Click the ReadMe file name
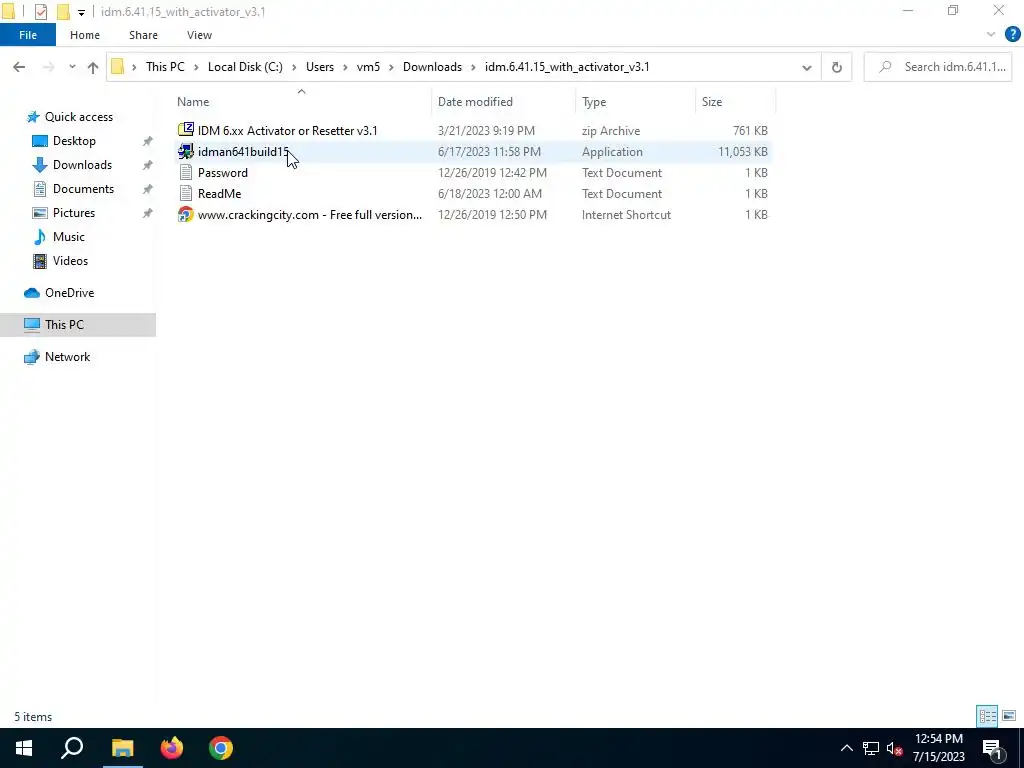 click(219, 193)
